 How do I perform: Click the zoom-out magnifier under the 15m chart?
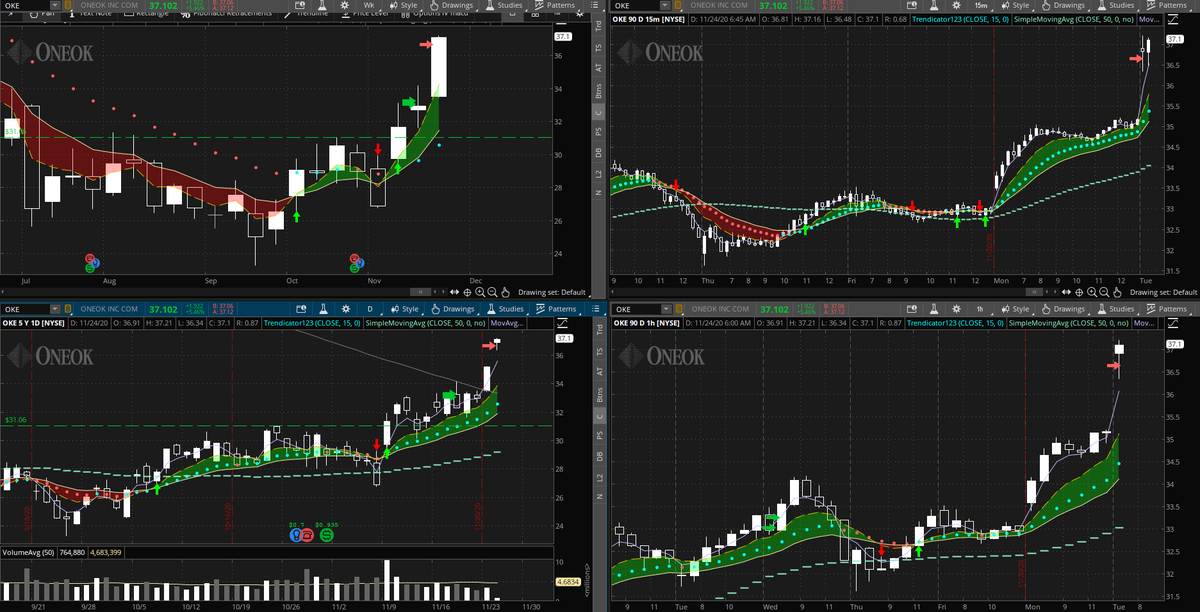1104,292
